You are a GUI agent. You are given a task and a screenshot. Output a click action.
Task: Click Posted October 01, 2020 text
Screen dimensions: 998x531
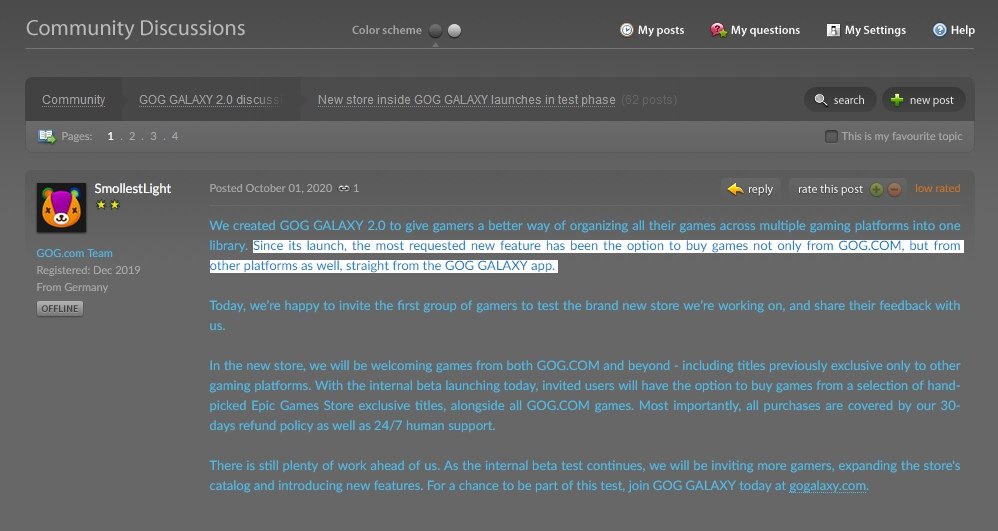click(271, 188)
